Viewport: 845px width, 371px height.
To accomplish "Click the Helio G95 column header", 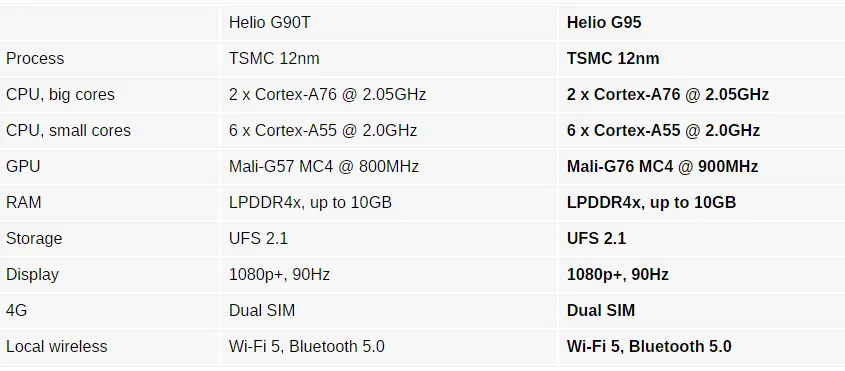I will pyautogui.click(x=604, y=23).
